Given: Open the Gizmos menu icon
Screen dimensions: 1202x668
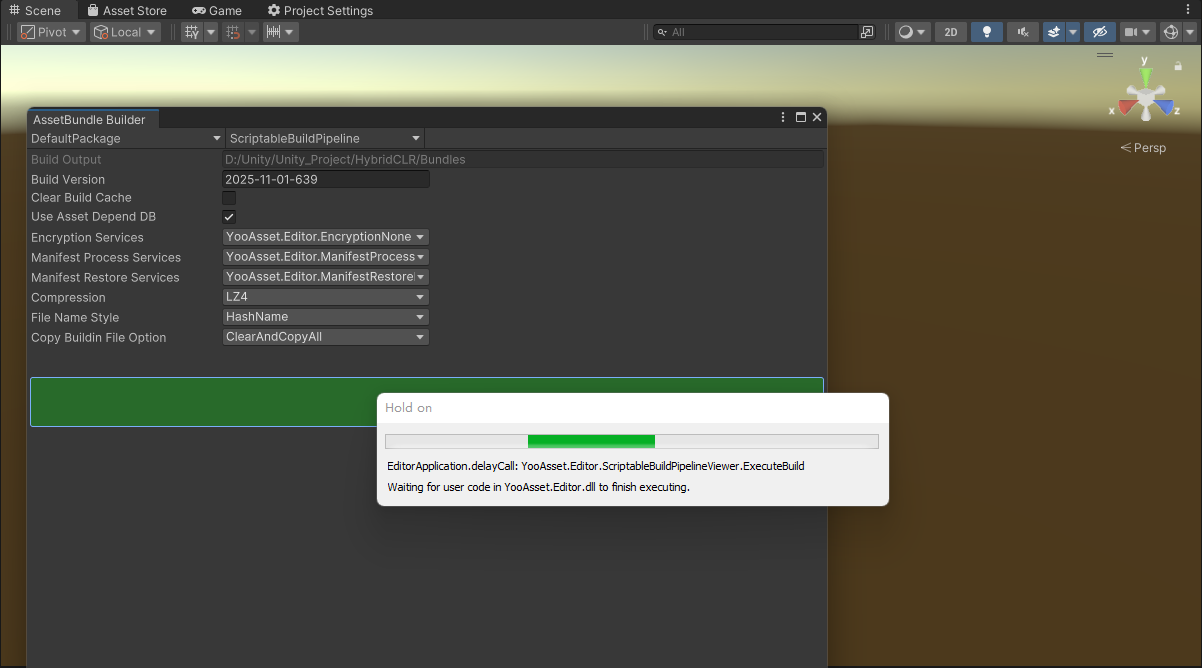Looking at the screenshot, I should pos(1171,32).
